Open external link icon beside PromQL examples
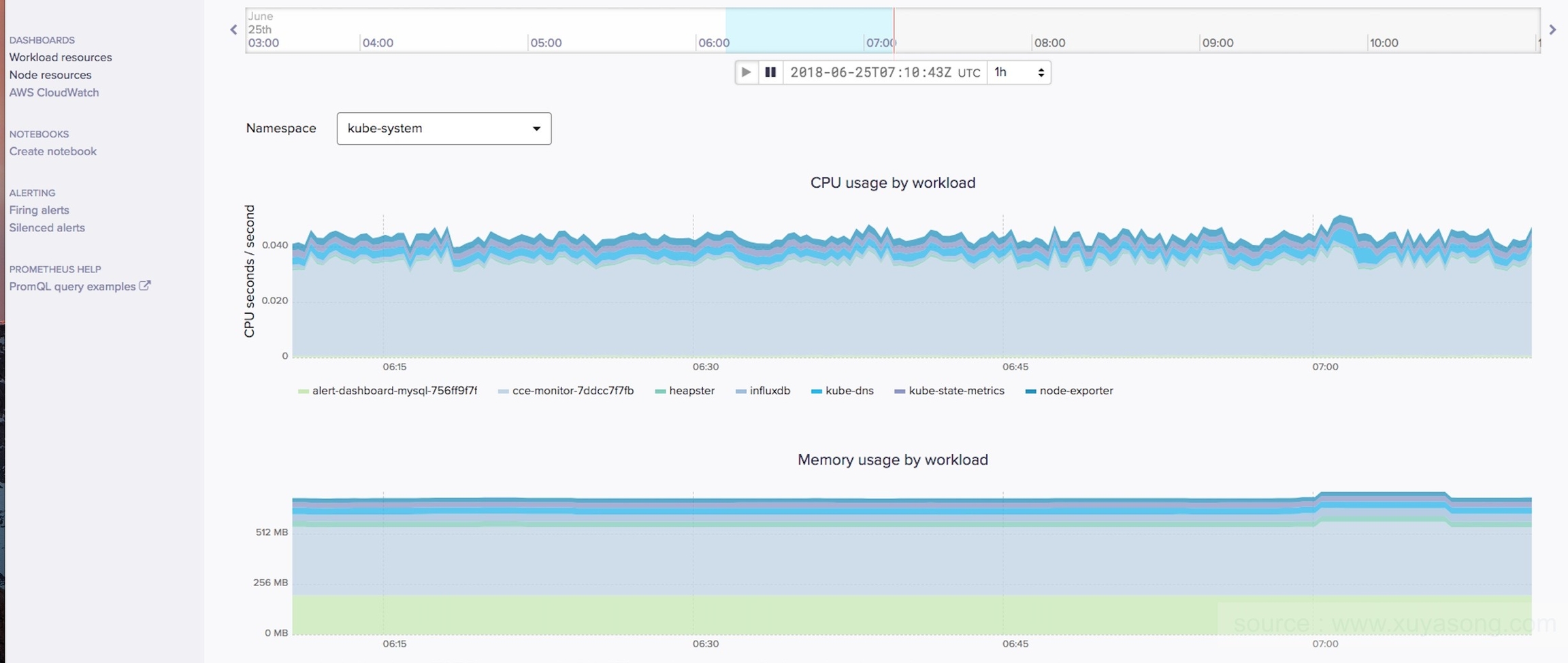This screenshot has height=663, width=1568. pyautogui.click(x=144, y=286)
